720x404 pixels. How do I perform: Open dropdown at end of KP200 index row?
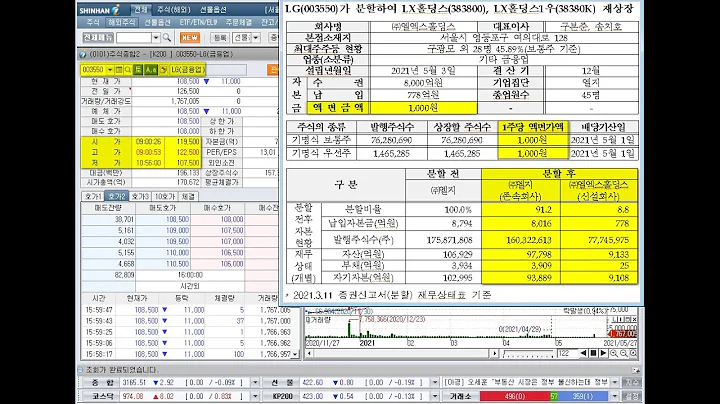434,396
